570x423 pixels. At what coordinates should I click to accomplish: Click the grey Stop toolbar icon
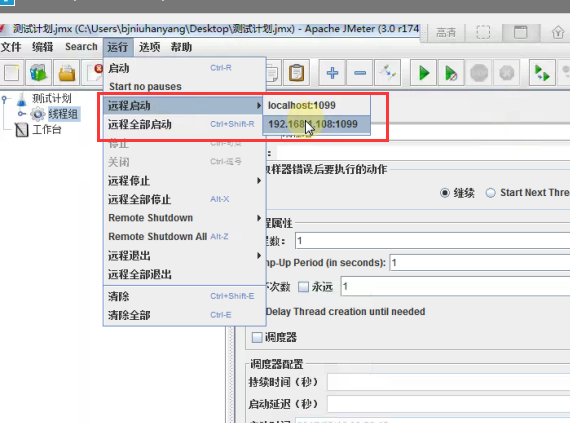[x=479, y=73]
